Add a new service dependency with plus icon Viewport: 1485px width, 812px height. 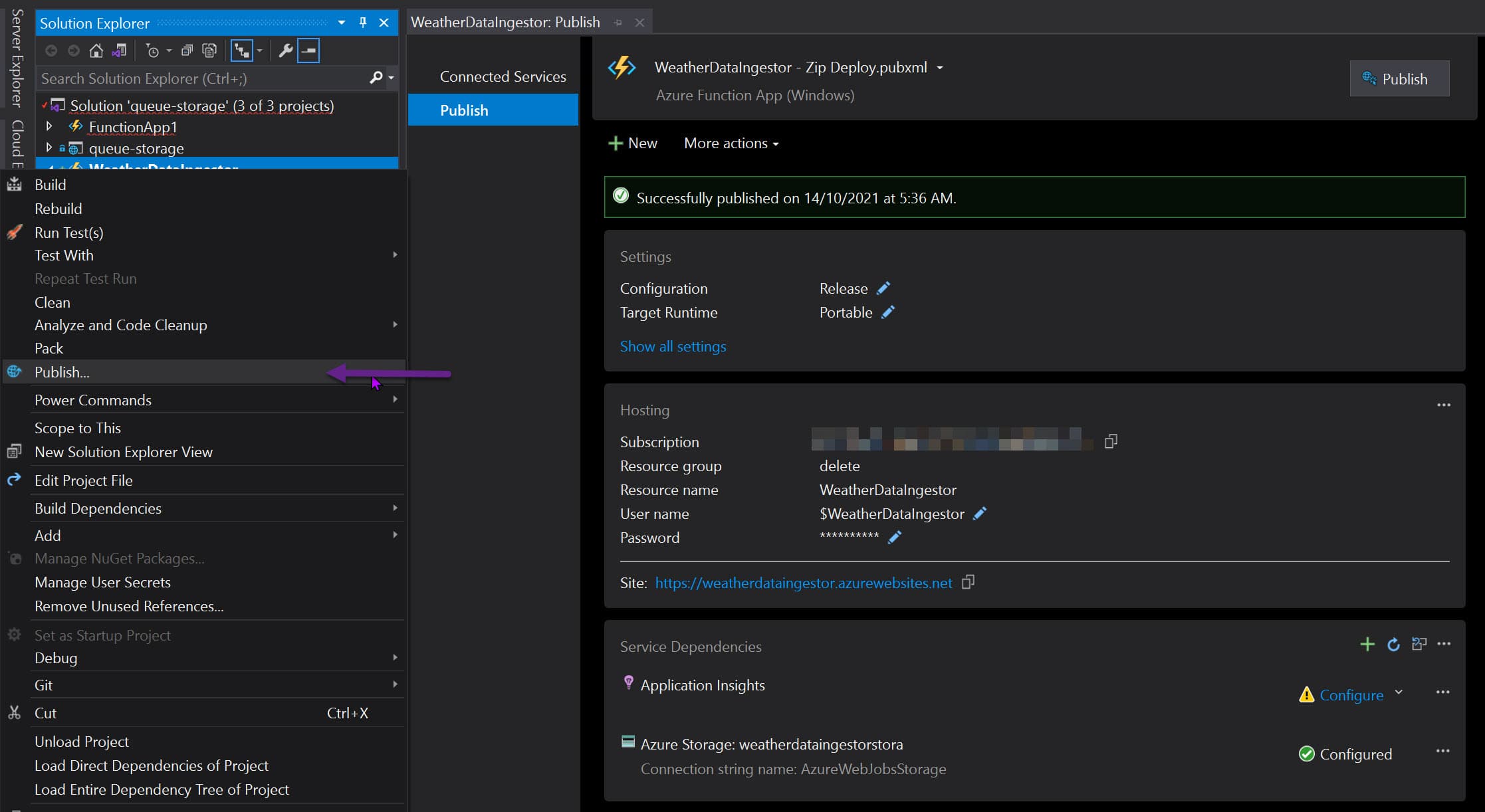coord(1367,644)
